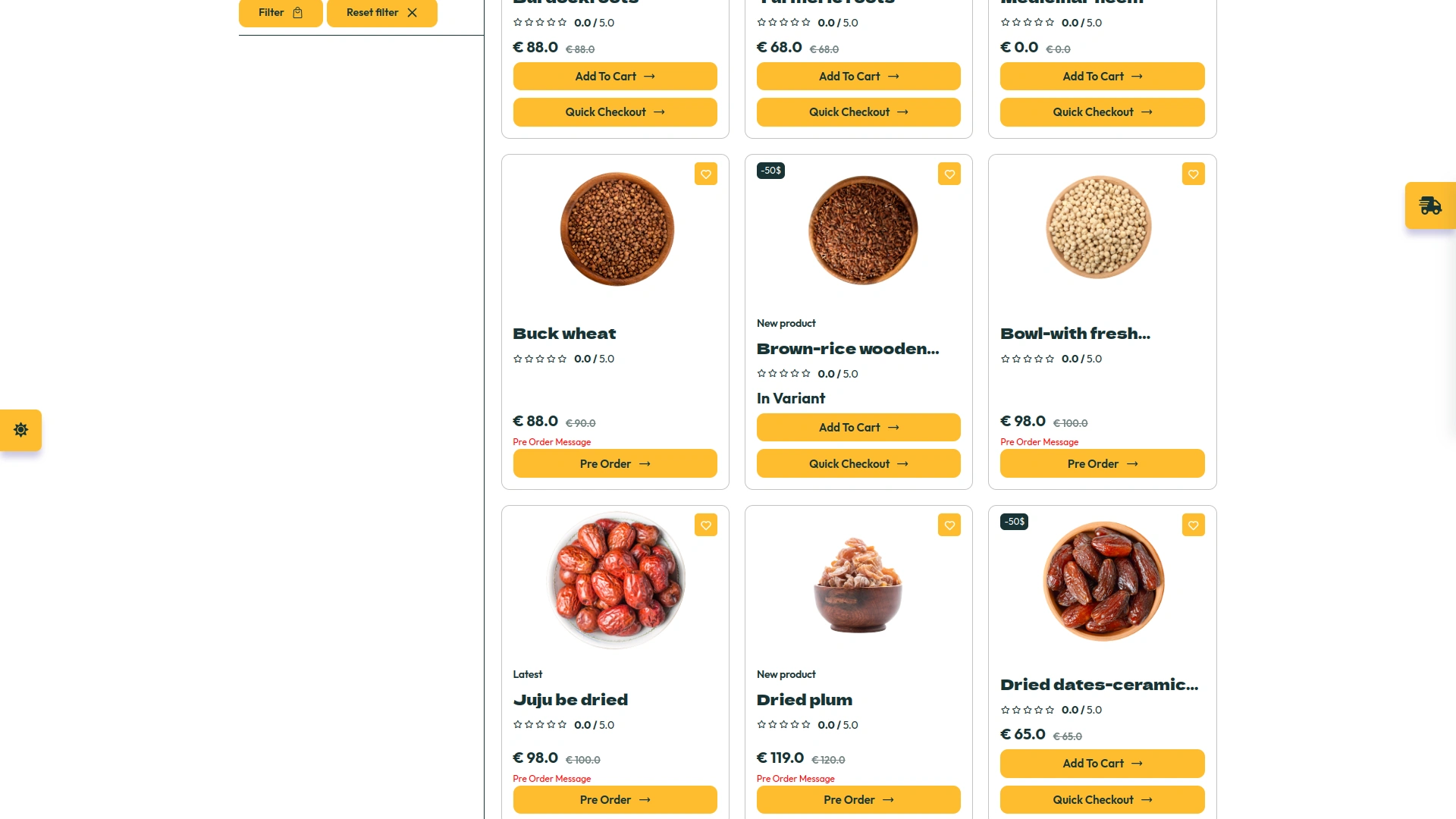This screenshot has height=819, width=1456.
Task: Favorite the Bowl-with fresh product
Action: click(x=1193, y=174)
